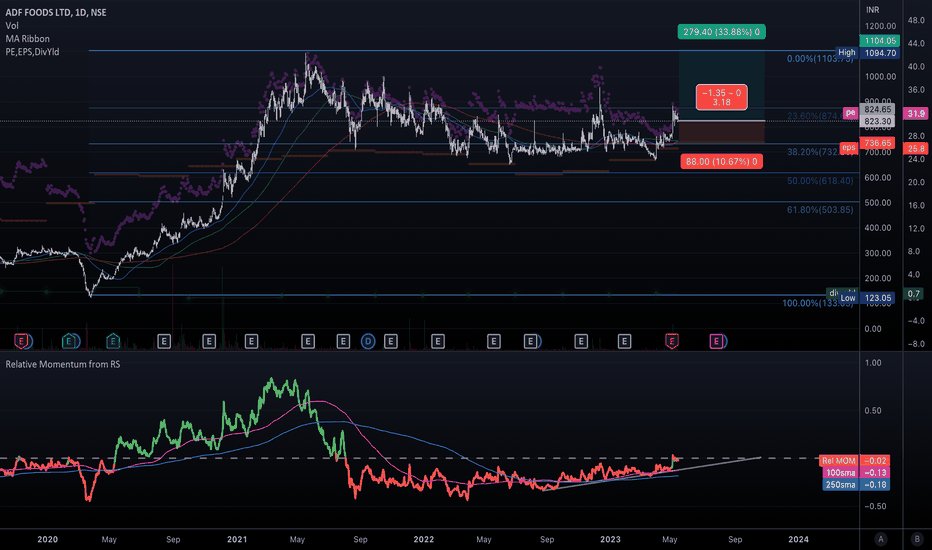Open earnings marker just before Sep 2021
The height and width of the screenshot is (550, 932).
343,341
